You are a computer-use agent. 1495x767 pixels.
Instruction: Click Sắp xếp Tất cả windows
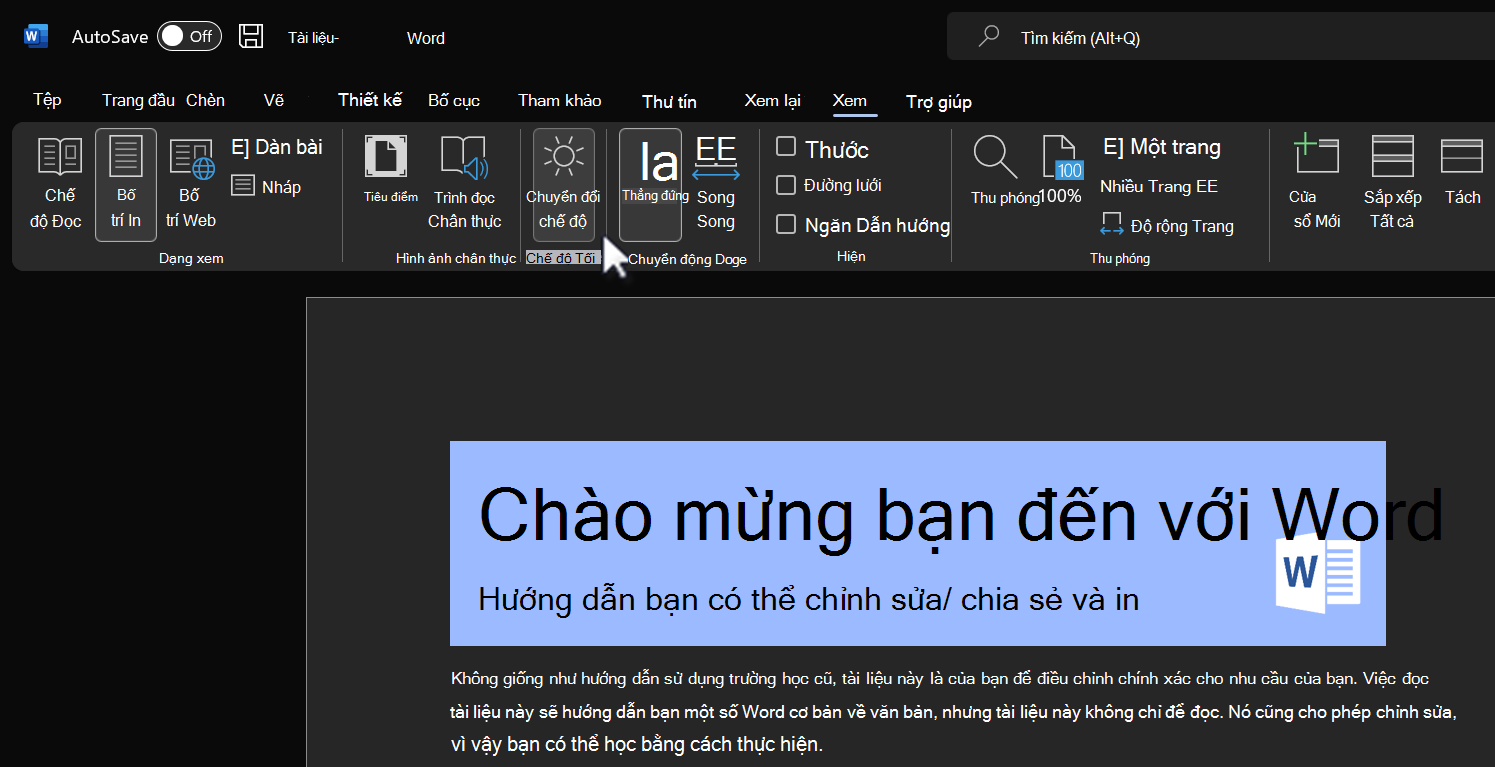pyautogui.click(x=1392, y=183)
